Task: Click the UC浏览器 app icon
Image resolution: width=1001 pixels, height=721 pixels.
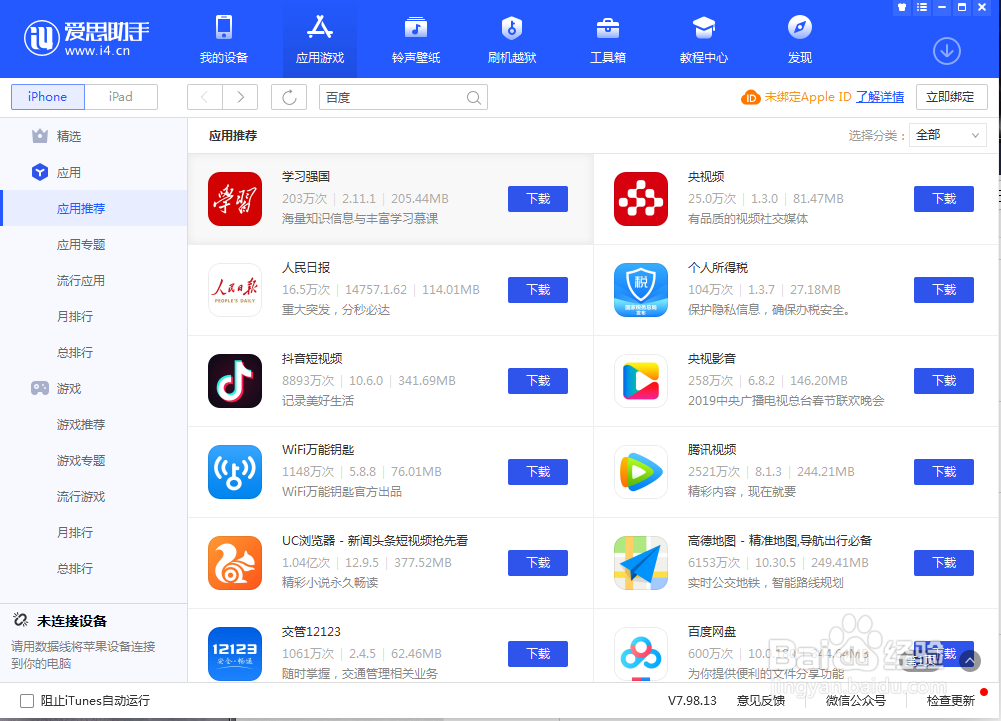Action: pos(235,563)
